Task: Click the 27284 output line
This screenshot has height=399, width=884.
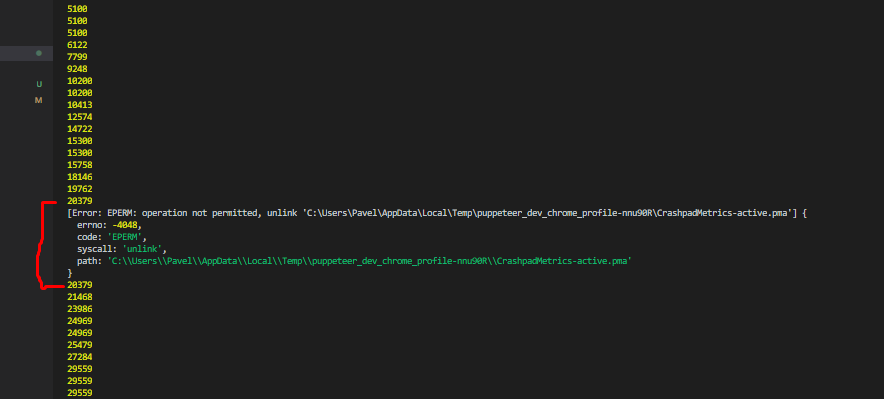Action: tap(79, 357)
